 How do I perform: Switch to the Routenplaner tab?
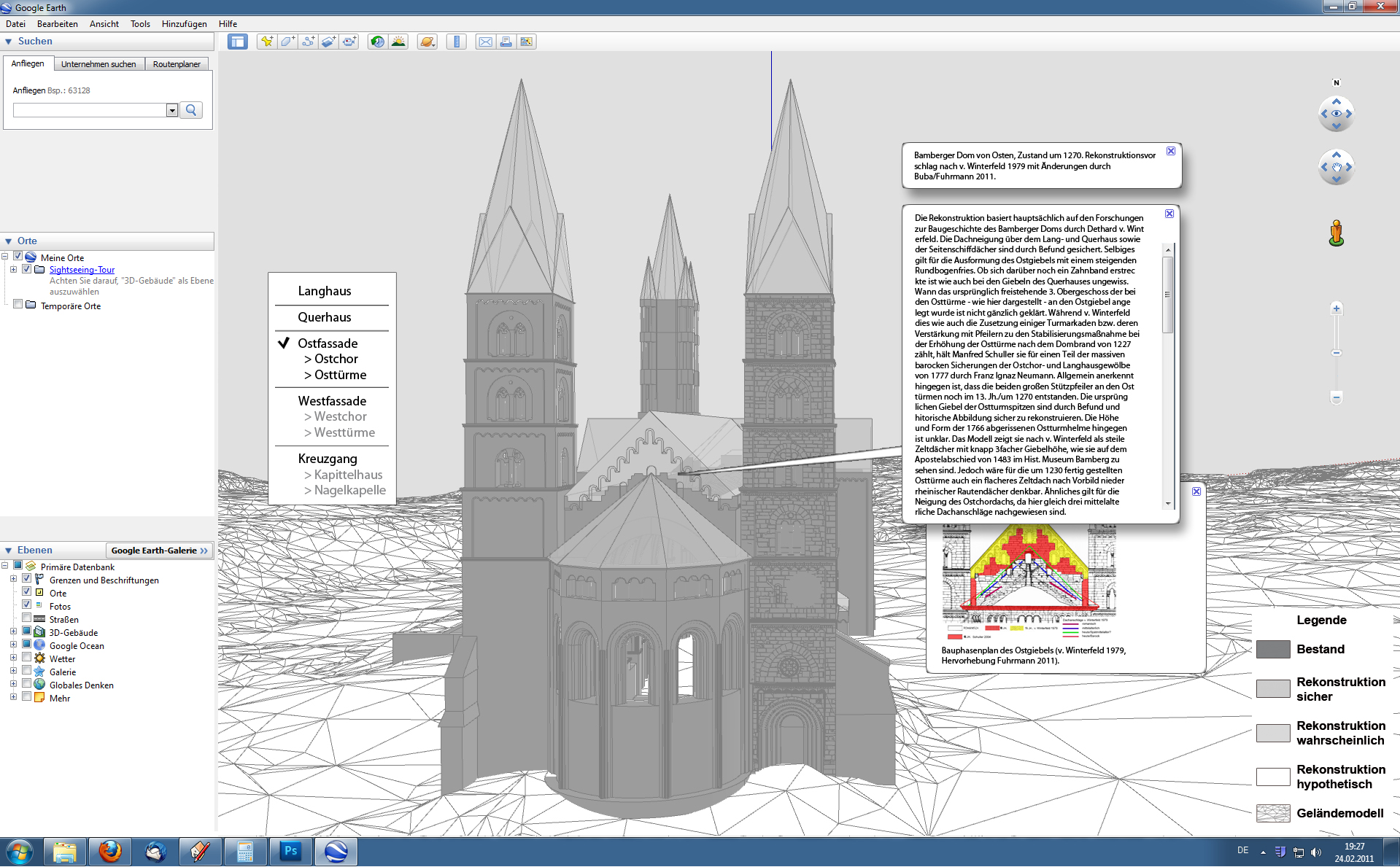(x=177, y=64)
